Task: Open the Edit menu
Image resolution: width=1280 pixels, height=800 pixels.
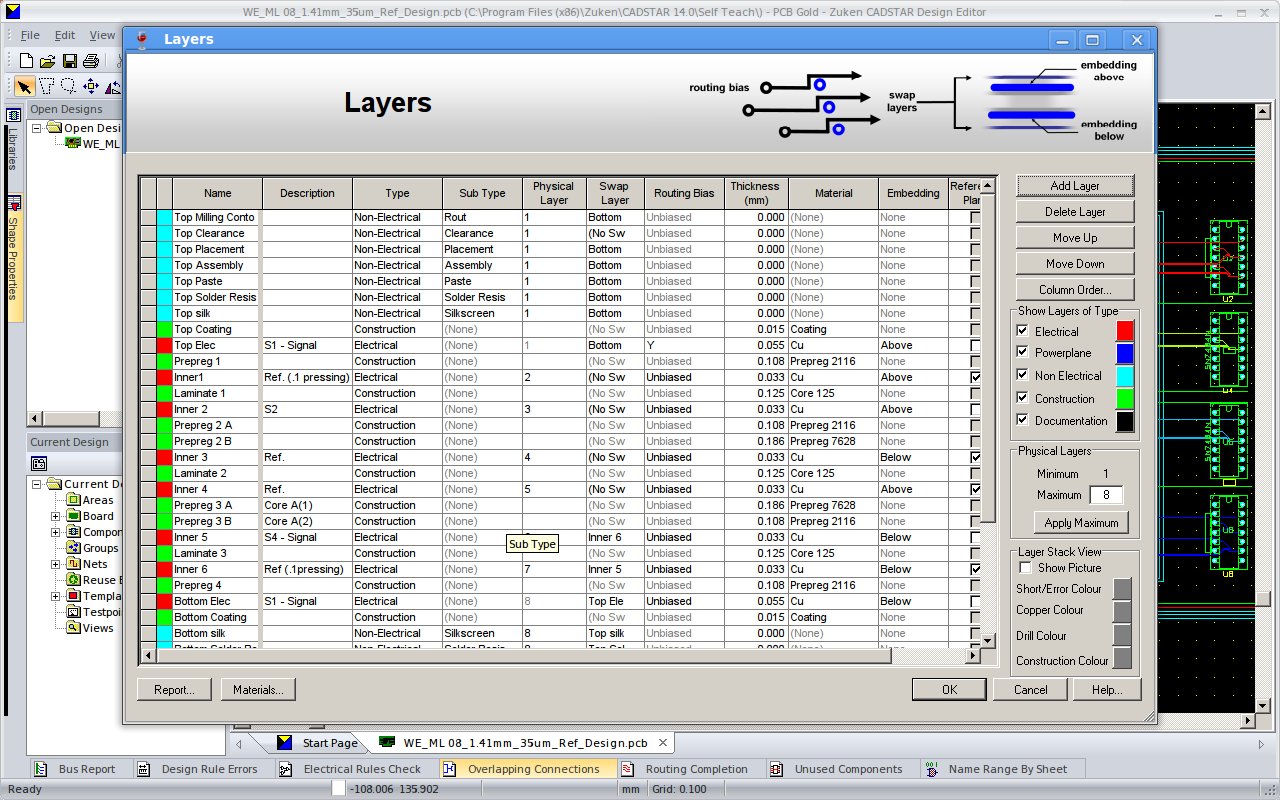Action: (x=65, y=35)
